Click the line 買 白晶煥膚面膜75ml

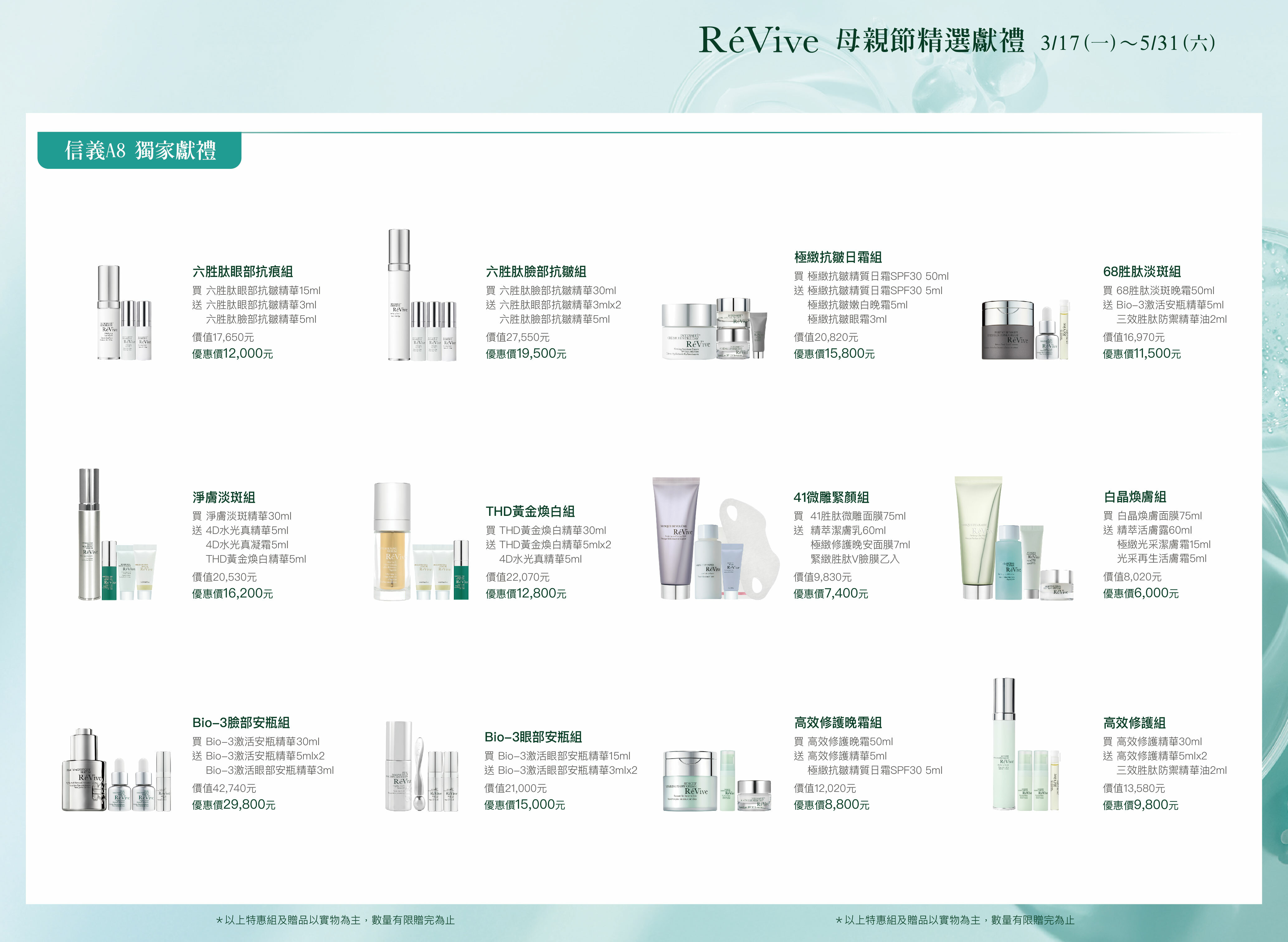click(1152, 516)
